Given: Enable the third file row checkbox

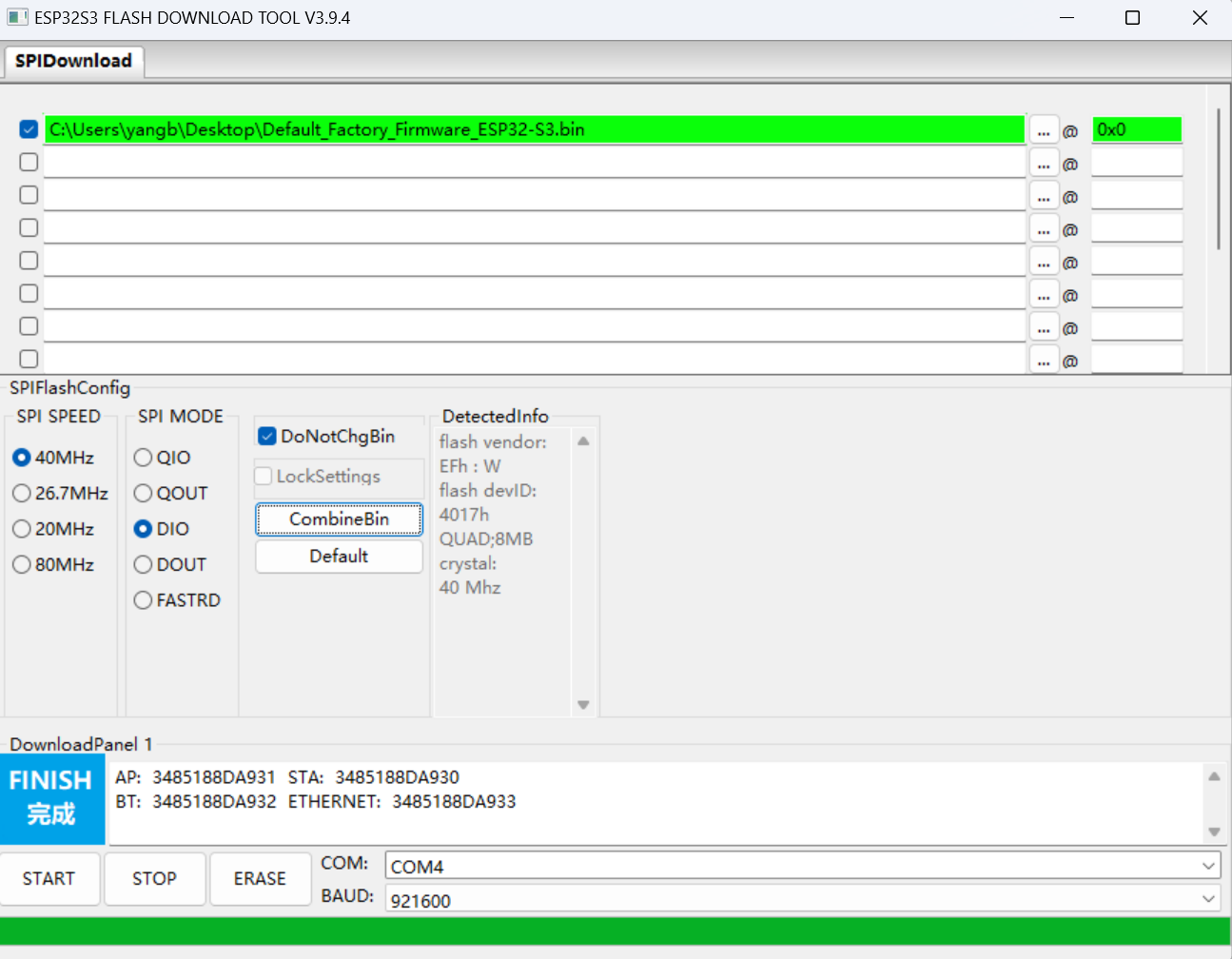Looking at the screenshot, I should point(29,195).
